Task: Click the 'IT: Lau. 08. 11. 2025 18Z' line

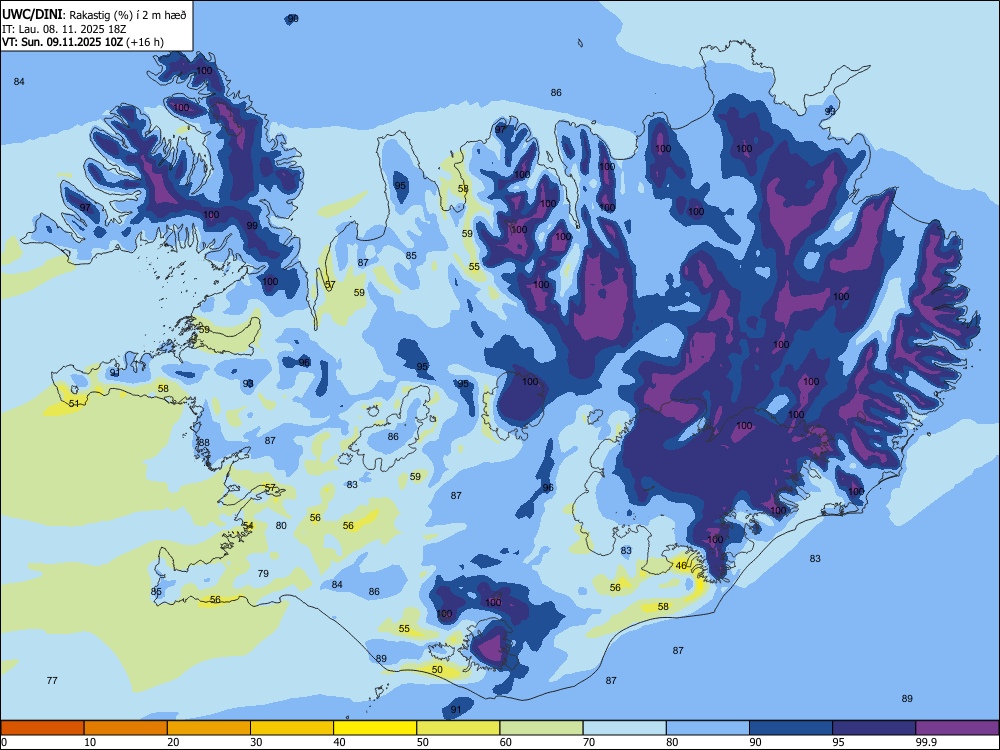Action: 64,29
